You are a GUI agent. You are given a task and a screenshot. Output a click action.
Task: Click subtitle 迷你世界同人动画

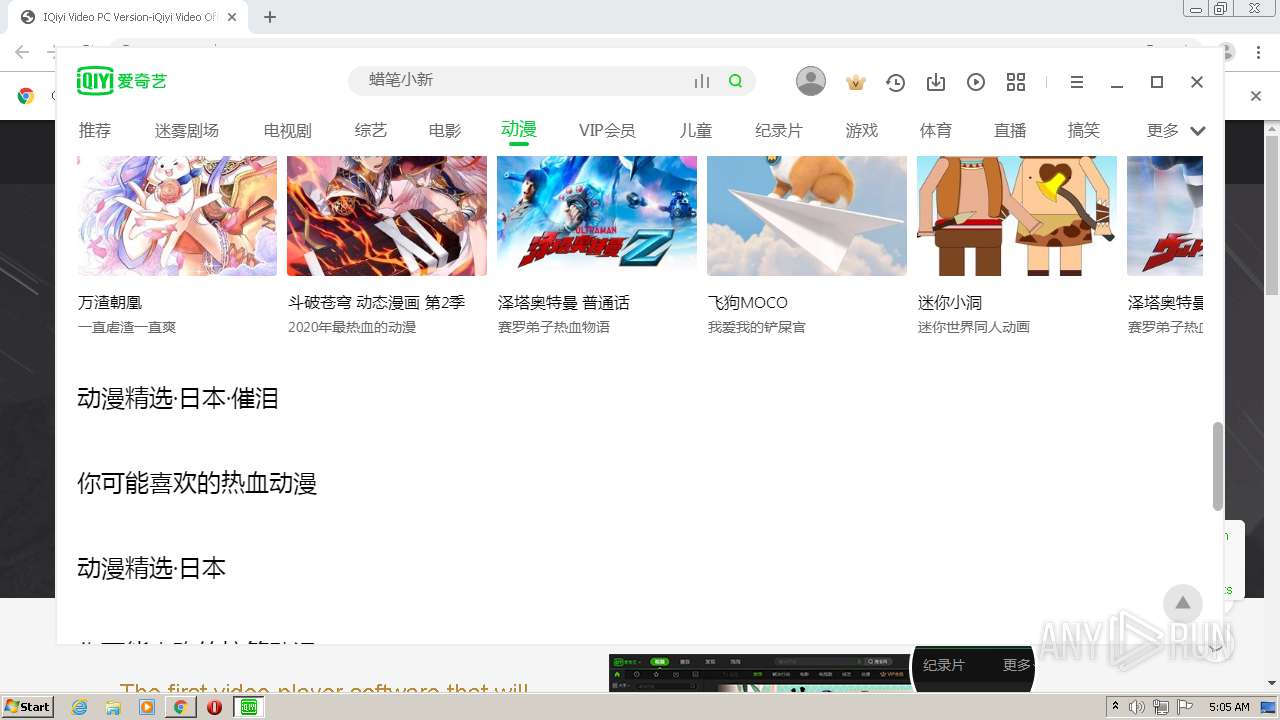coord(974,327)
